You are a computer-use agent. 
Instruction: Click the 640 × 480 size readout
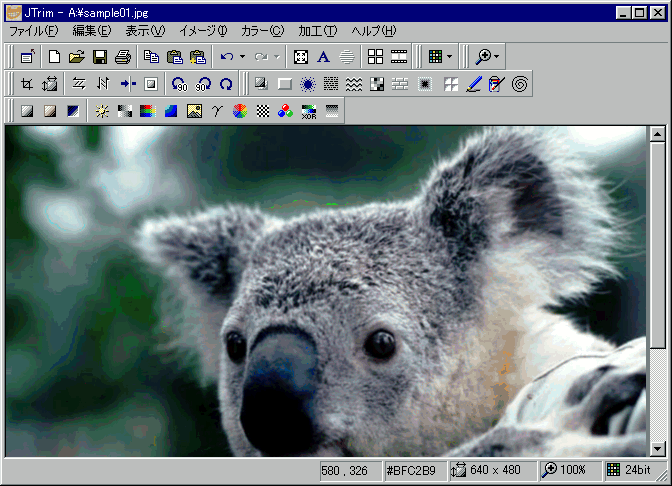click(x=495, y=471)
